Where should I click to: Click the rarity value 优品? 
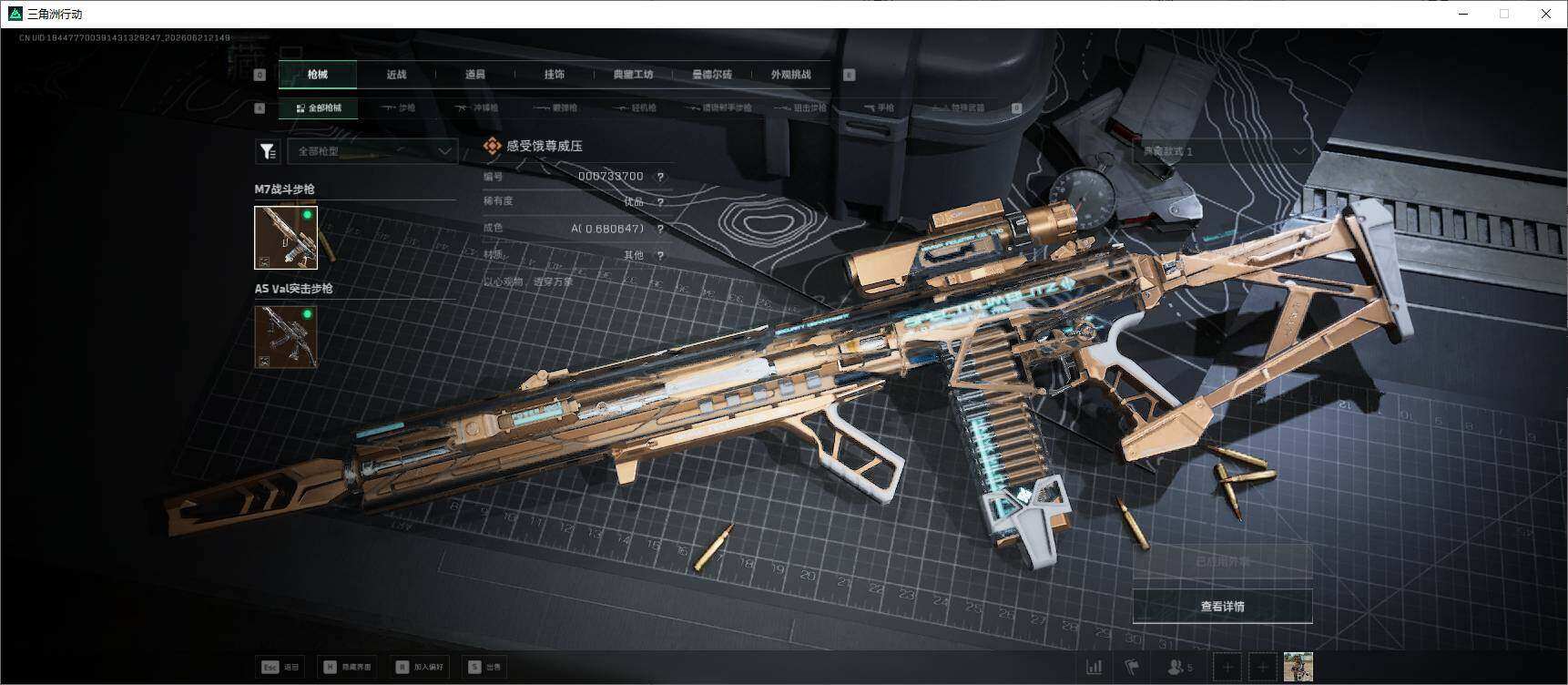[x=634, y=202]
